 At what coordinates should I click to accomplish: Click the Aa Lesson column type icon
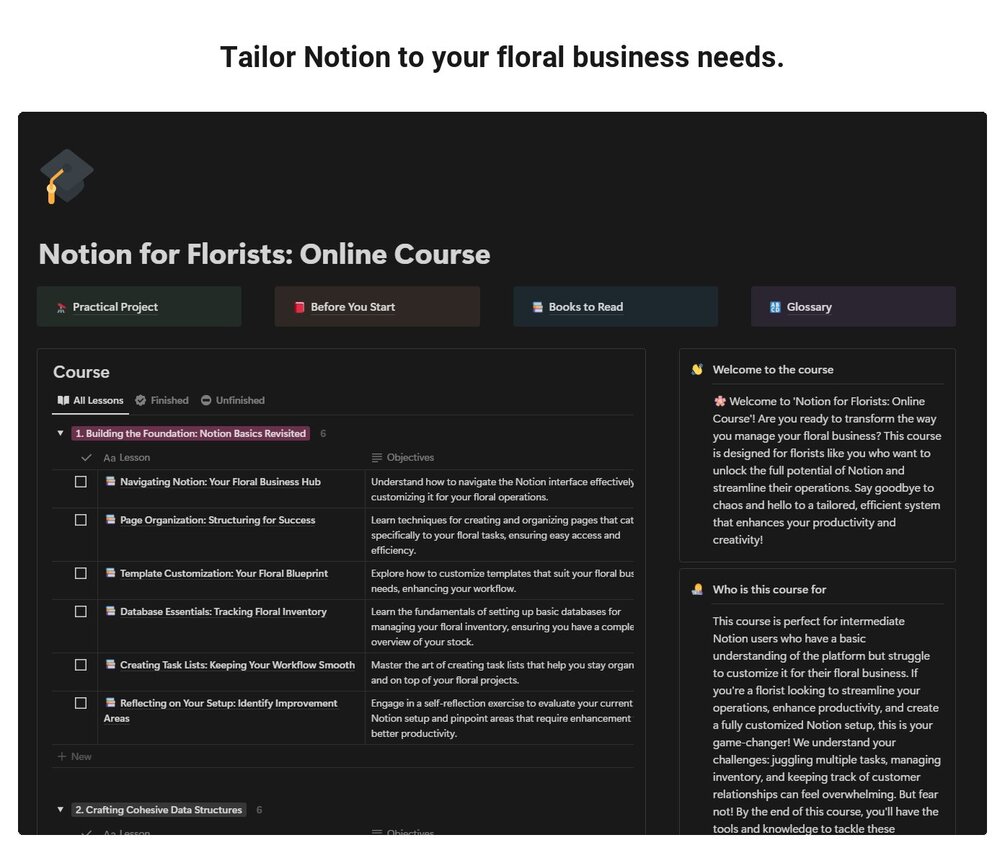[109, 458]
